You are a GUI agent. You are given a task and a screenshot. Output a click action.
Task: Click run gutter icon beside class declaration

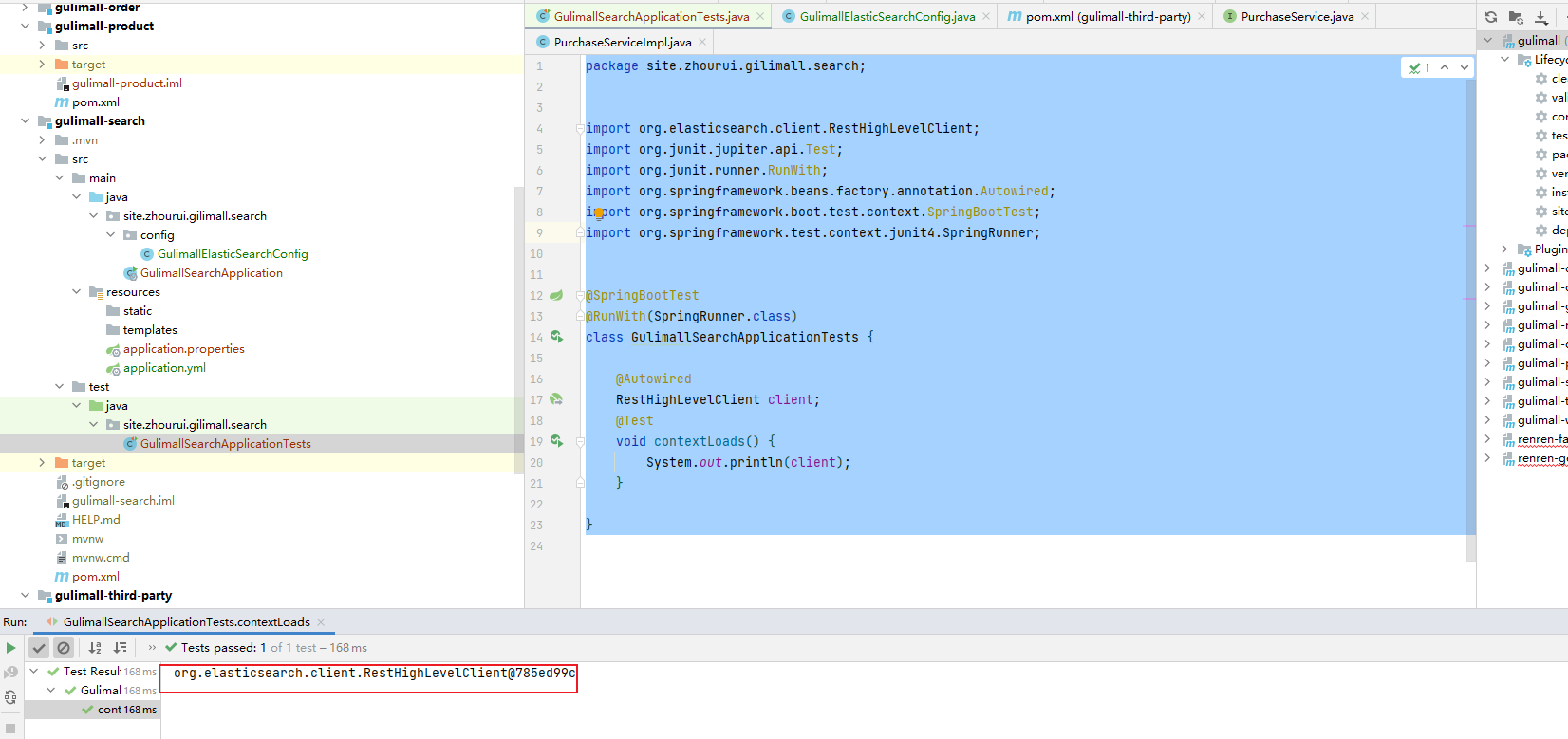[556, 337]
